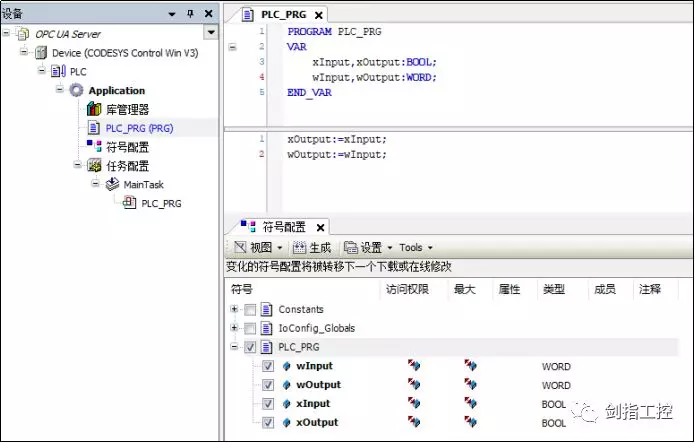Click the 生成 (Build) button
Screen dimensions: 695x443
click(312, 248)
